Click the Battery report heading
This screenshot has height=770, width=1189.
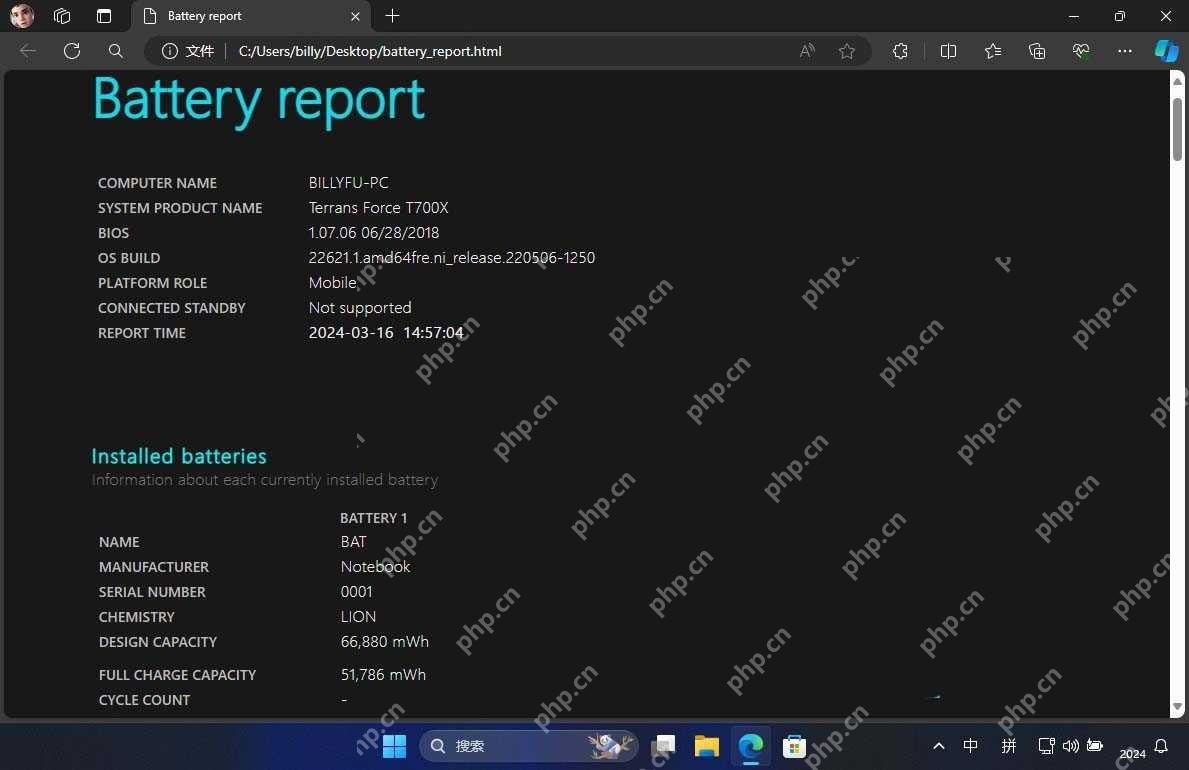point(259,100)
